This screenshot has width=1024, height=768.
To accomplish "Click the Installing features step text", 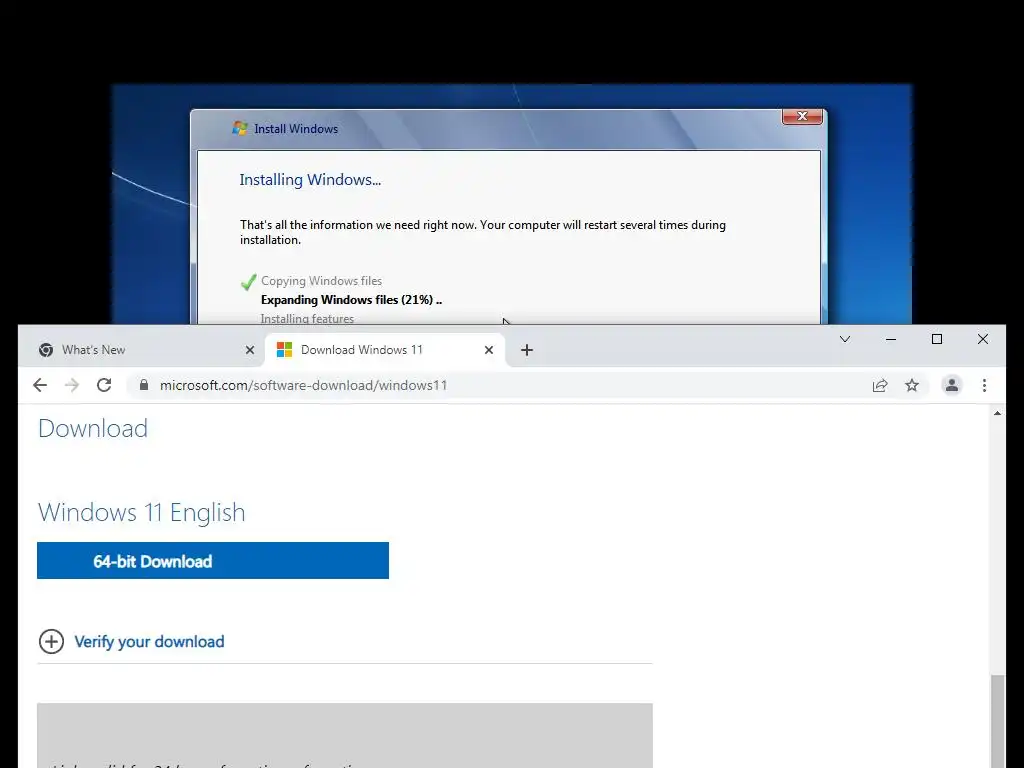I will click(x=307, y=319).
